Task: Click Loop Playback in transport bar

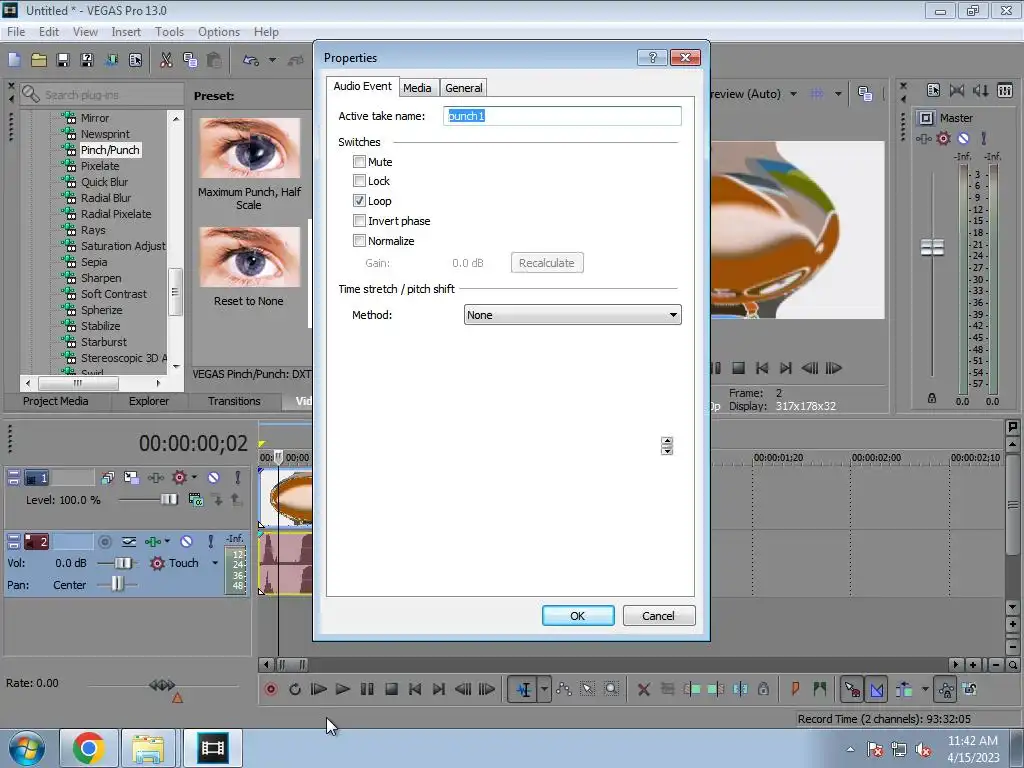Action: click(x=295, y=689)
